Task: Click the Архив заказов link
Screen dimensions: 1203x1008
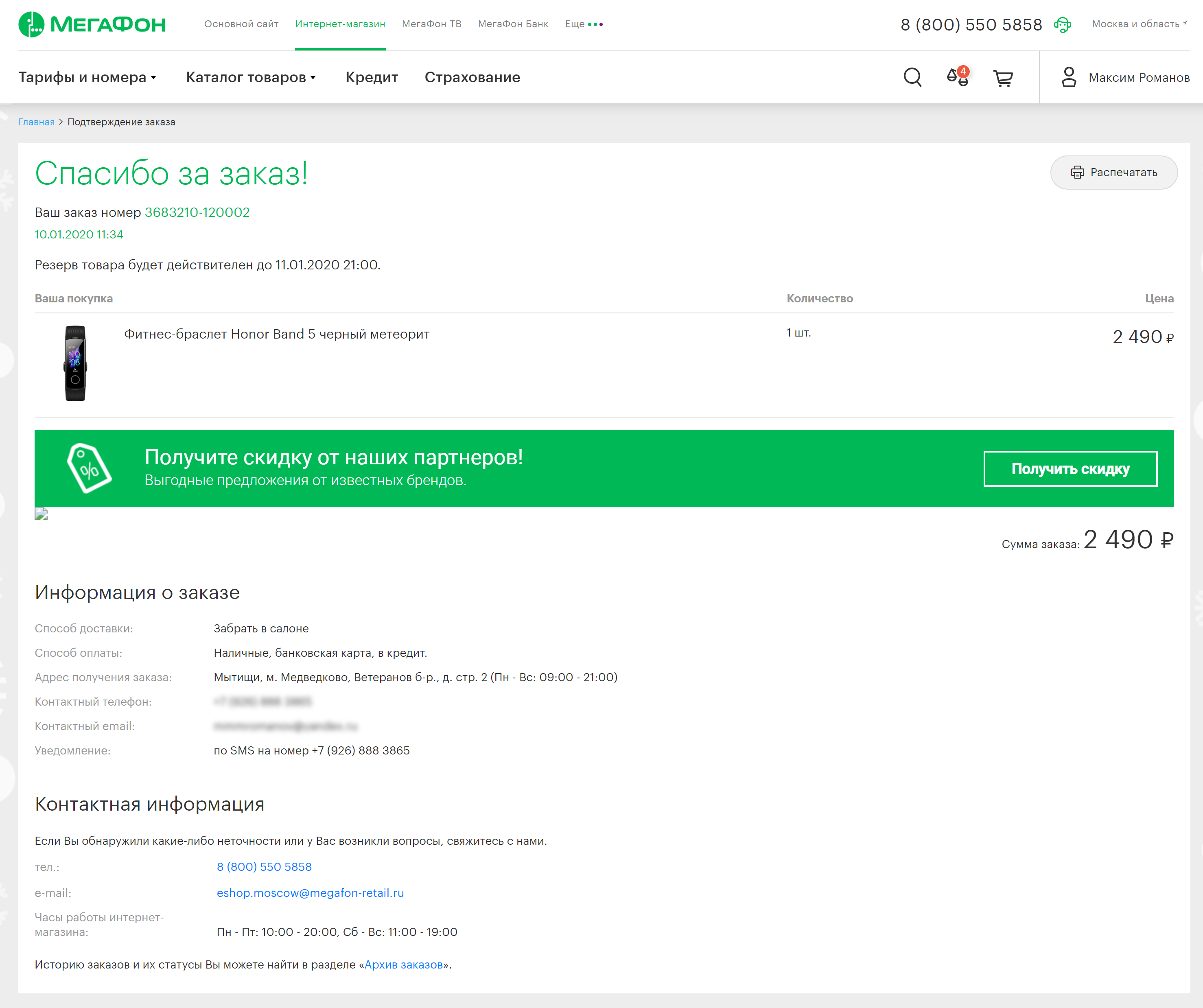Action: point(403,964)
